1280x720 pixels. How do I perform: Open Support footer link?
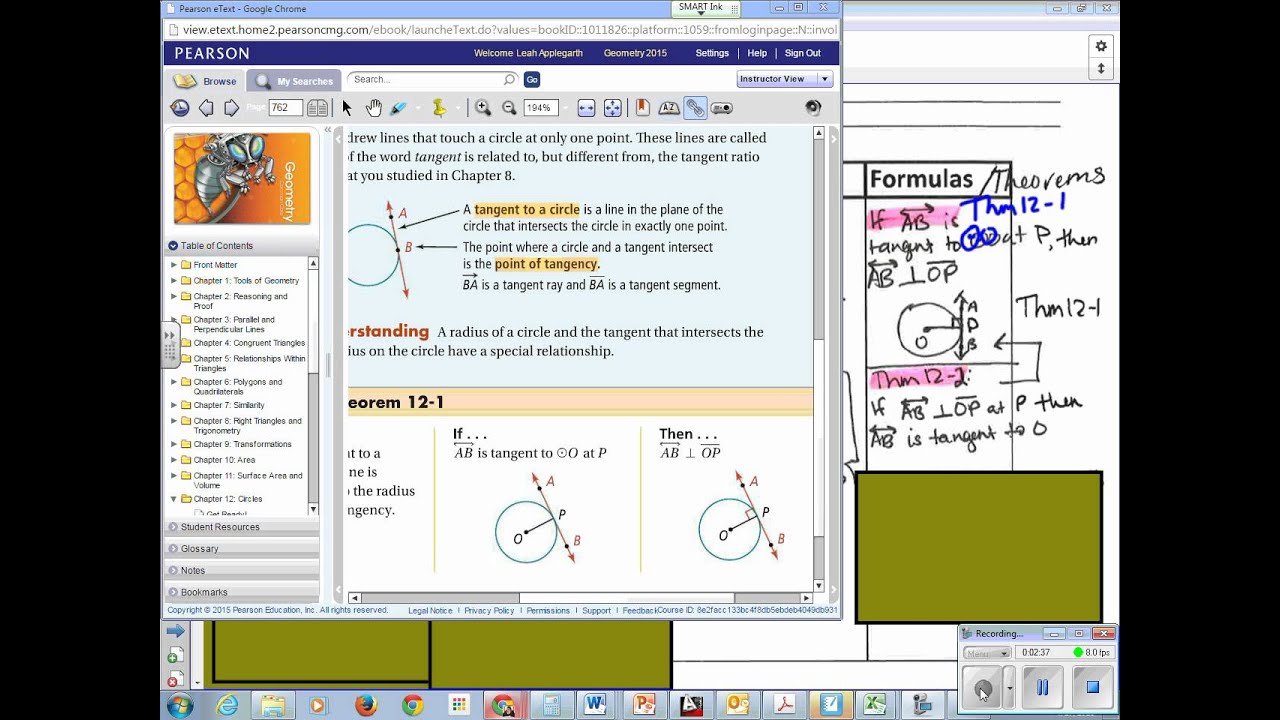click(596, 610)
